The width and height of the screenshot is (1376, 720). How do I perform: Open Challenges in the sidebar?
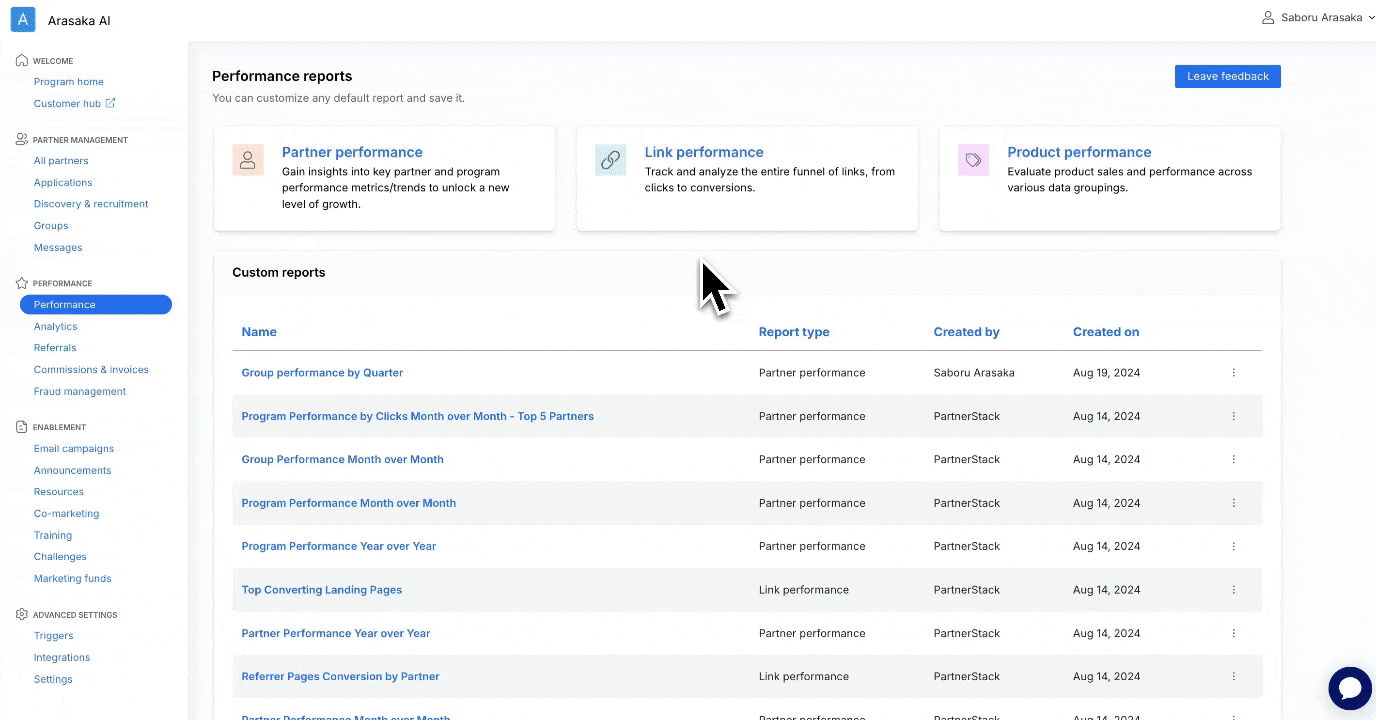coord(60,557)
